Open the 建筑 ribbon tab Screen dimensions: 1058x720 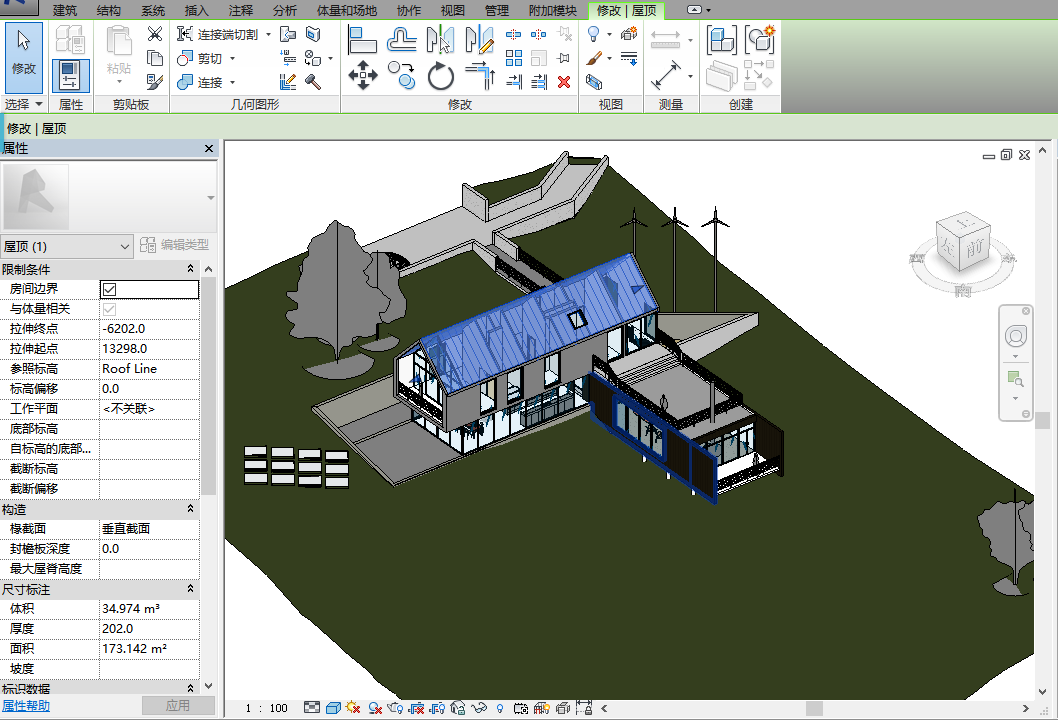(64, 11)
